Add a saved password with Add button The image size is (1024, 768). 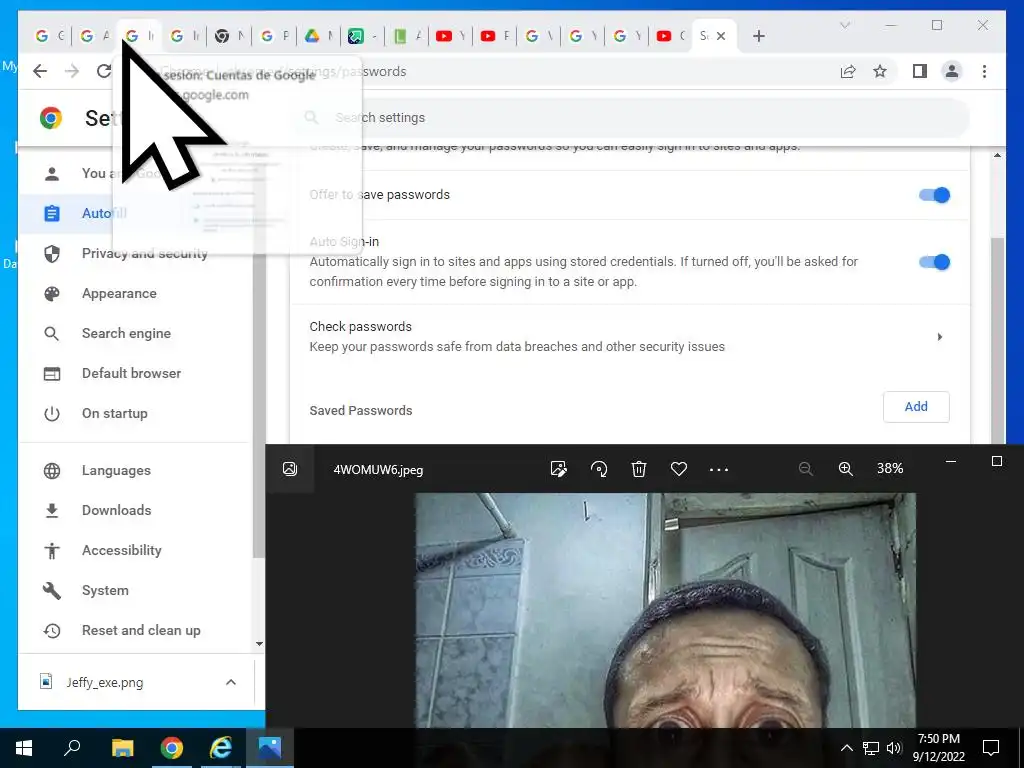tap(916, 407)
